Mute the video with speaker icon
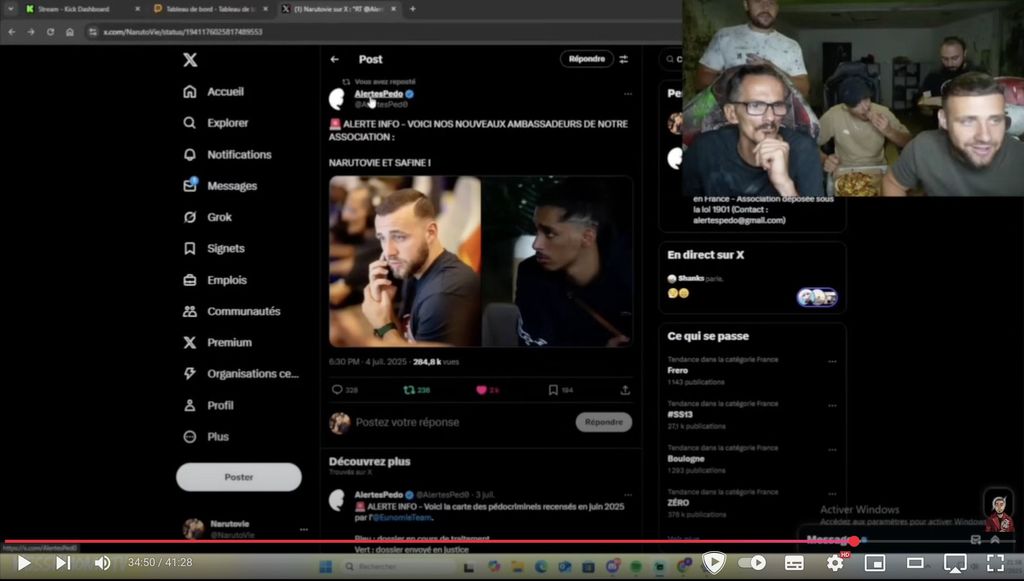The image size is (1024, 581). 103,563
